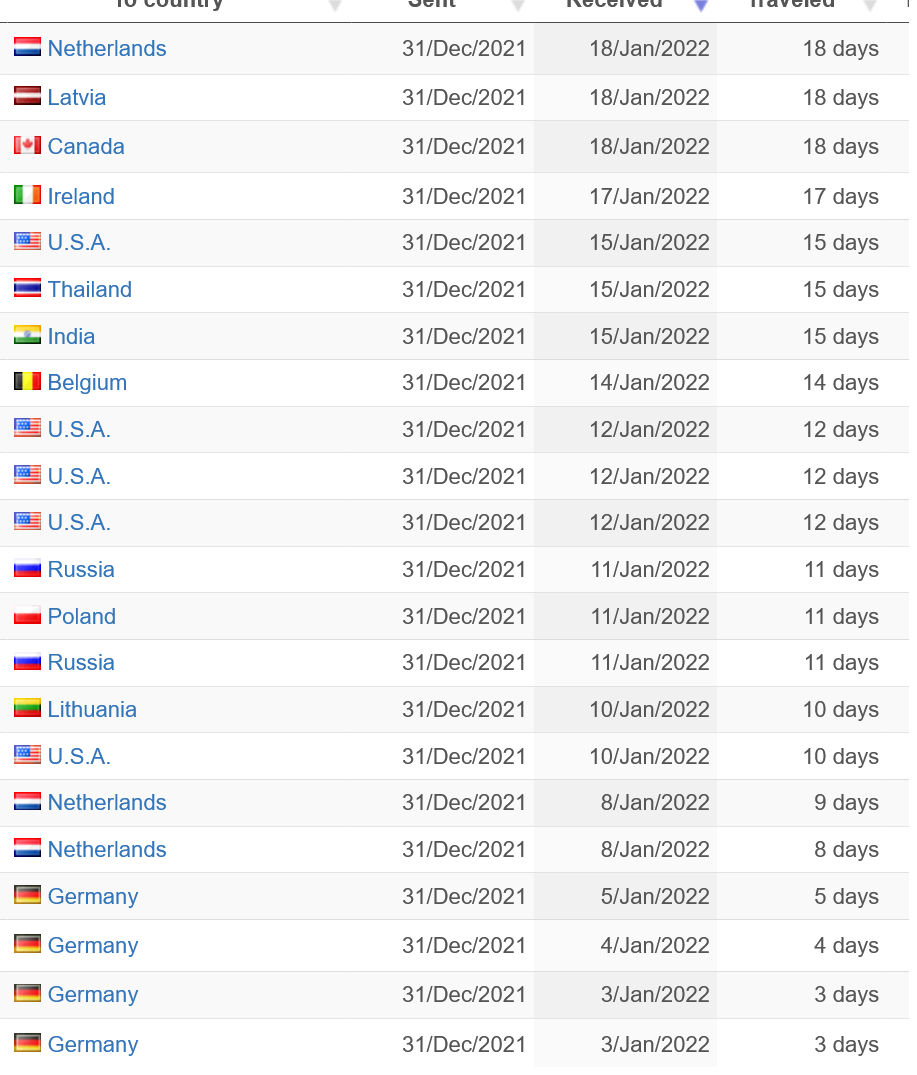917x1075 pixels.
Task: Toggle sort on the Received column arrow
Action: pyautogui.click(x=700, y=6)
